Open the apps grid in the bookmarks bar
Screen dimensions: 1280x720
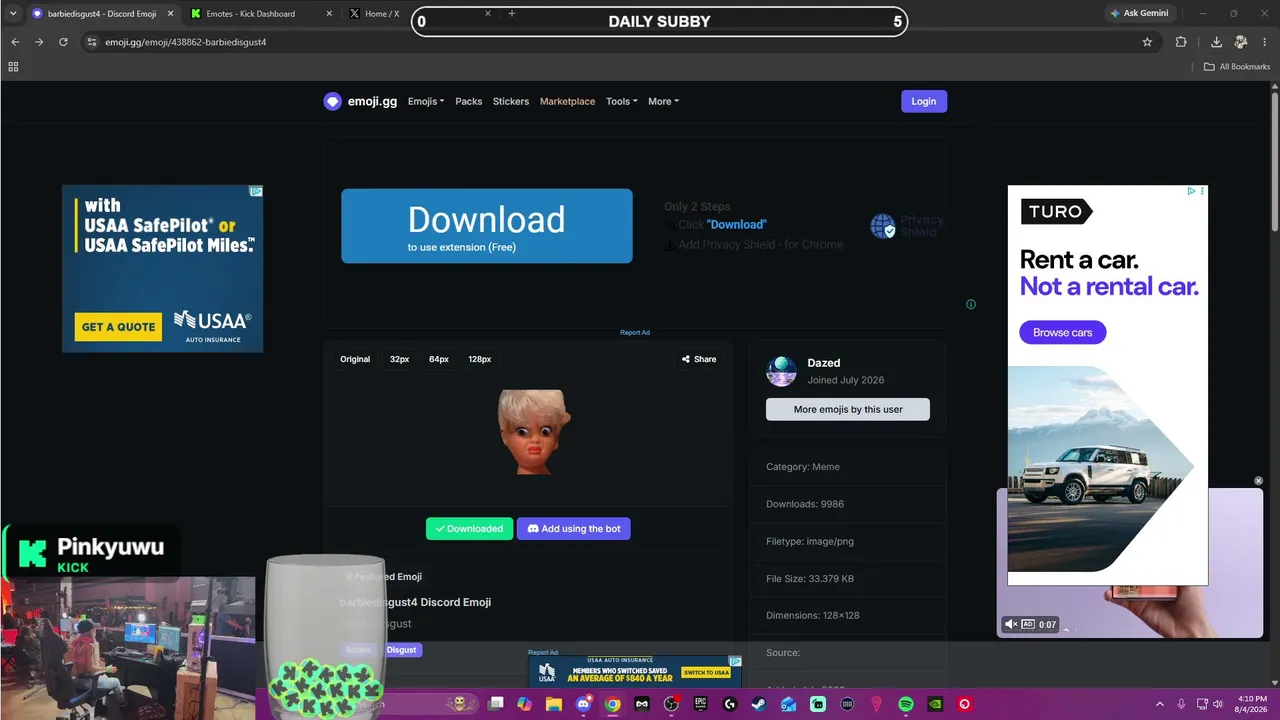(13, 67)
